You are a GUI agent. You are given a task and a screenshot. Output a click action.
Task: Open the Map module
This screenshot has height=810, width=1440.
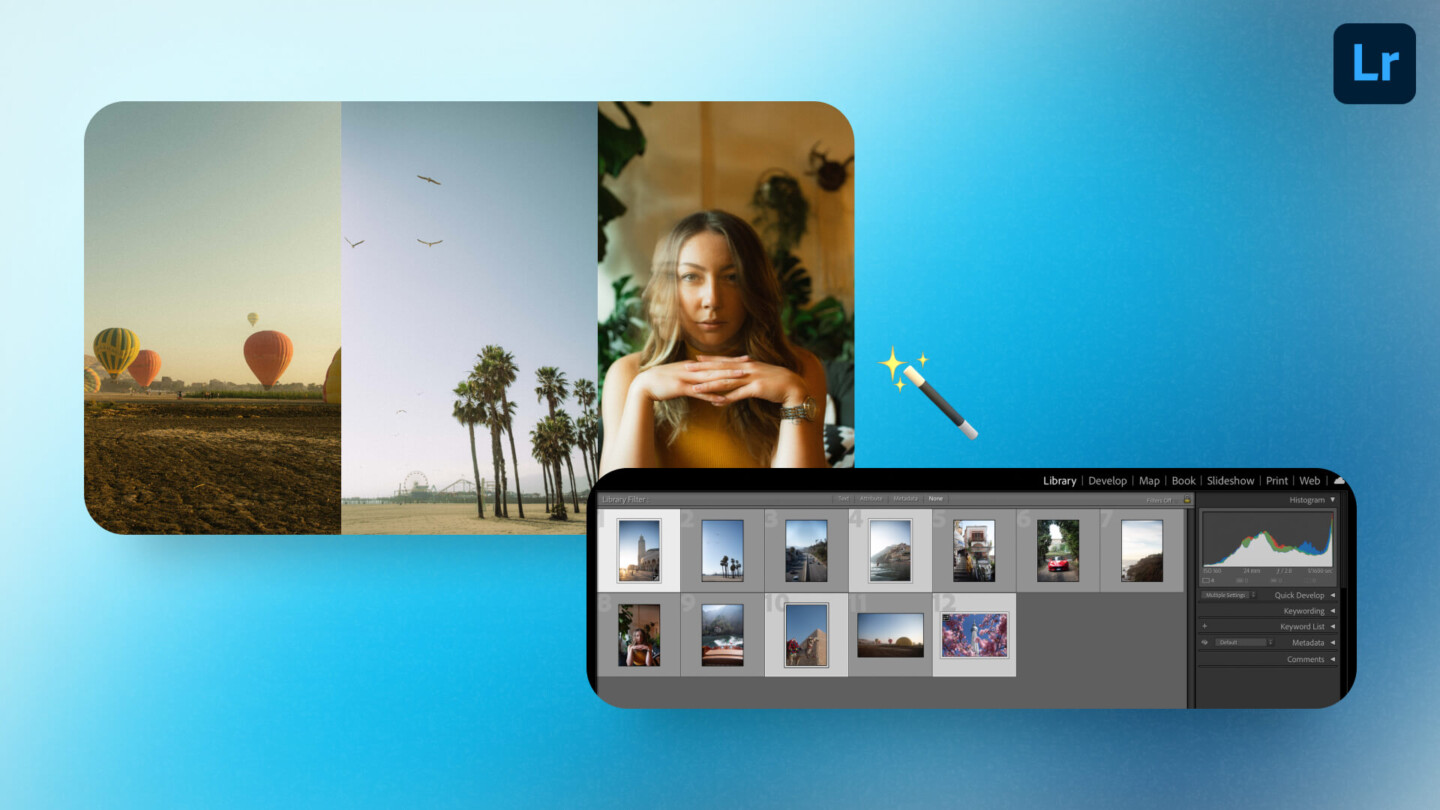[x=1149, y=481]
